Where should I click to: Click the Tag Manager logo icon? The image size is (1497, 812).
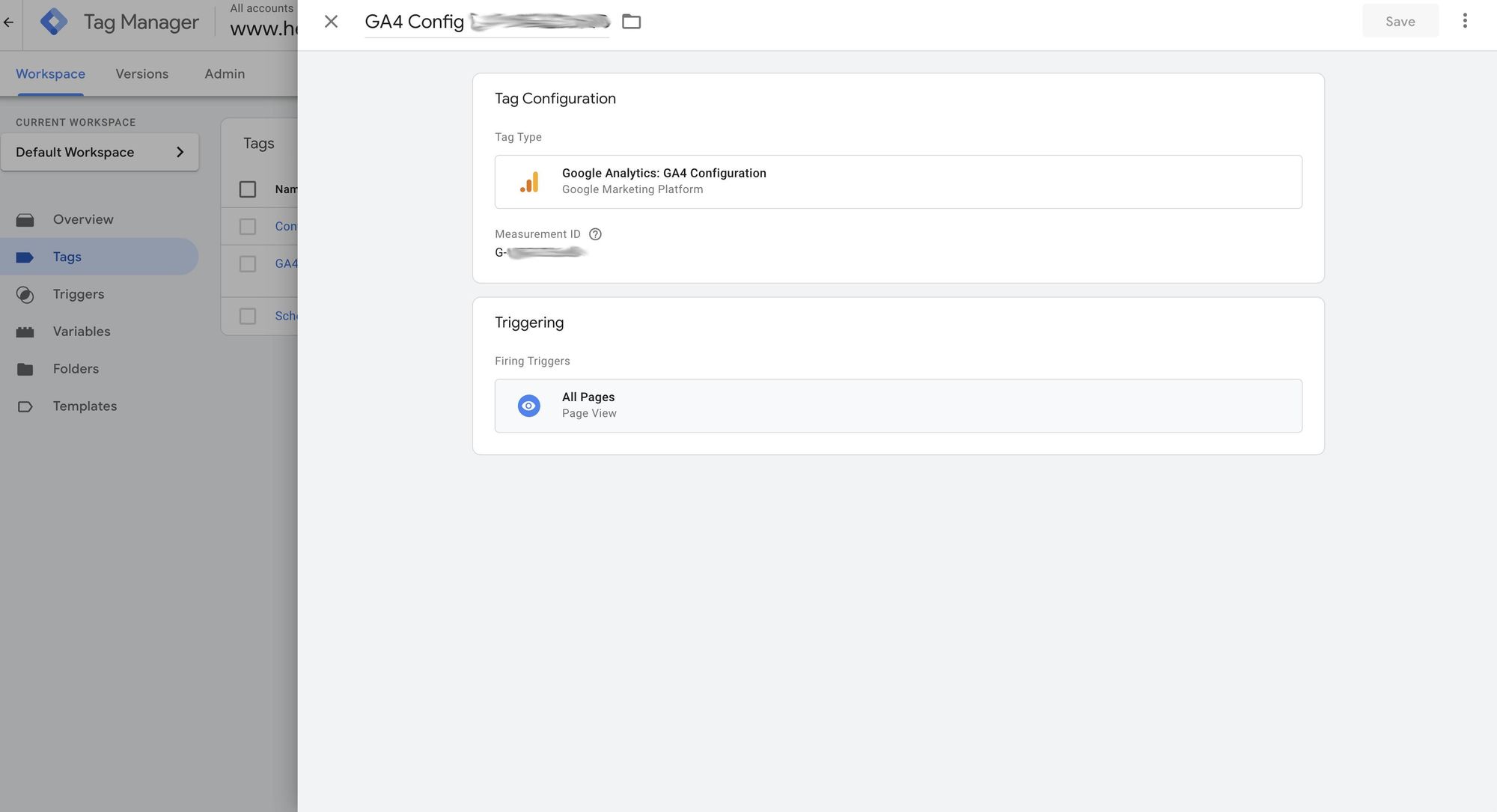coord(53,22)
